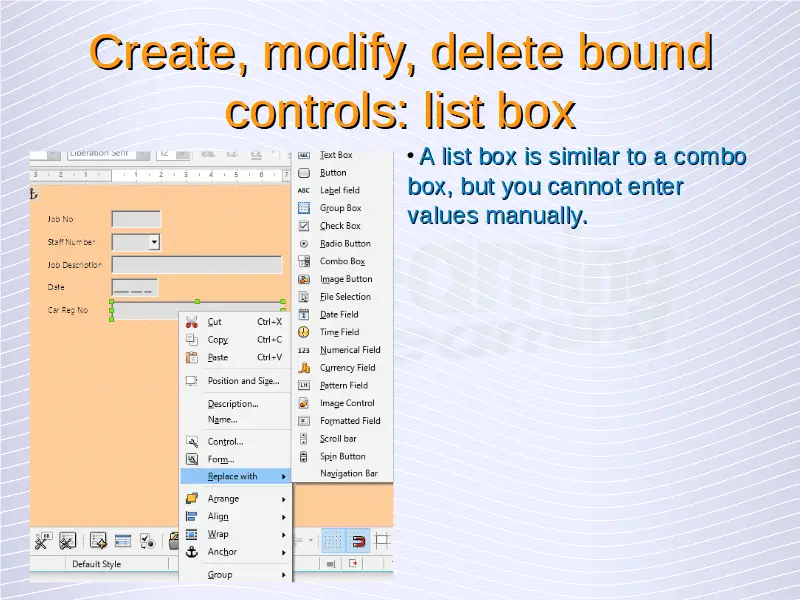Click the Job No label
Image resolution: width=800 pixels, height=600 pixels.
tap(60, 219)
